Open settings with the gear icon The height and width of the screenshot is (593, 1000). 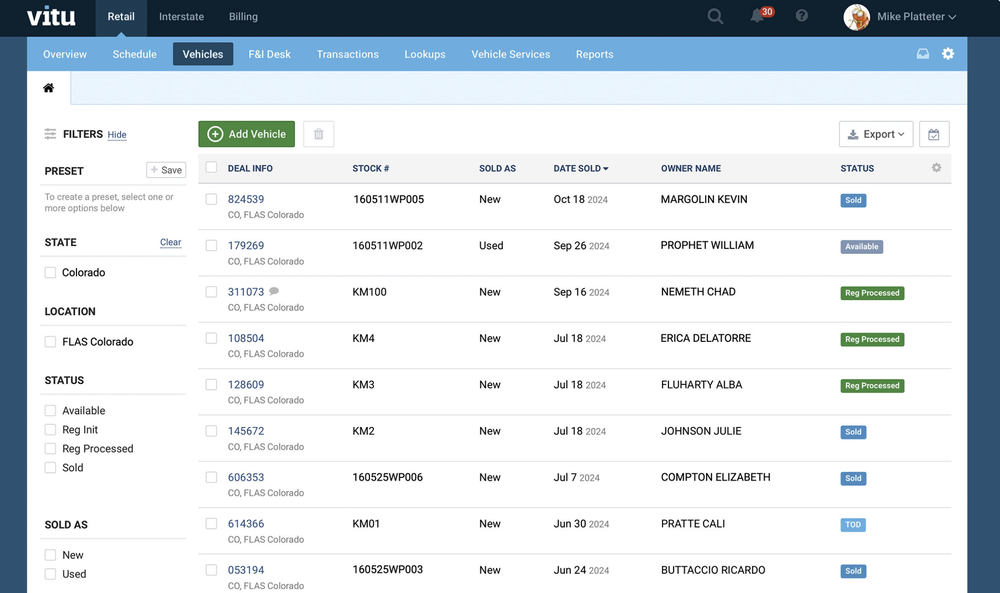948,54
